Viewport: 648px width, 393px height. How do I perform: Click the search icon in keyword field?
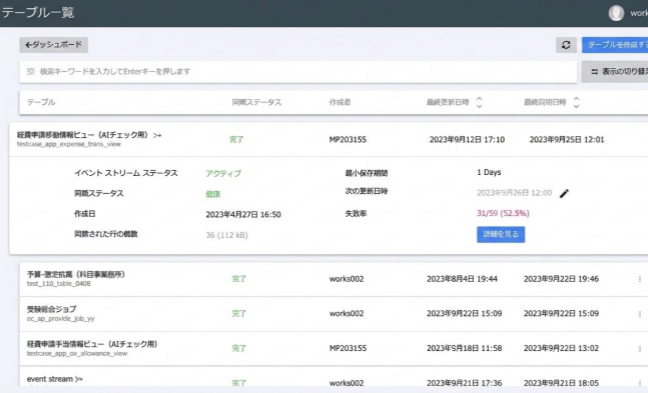point(31,71)
